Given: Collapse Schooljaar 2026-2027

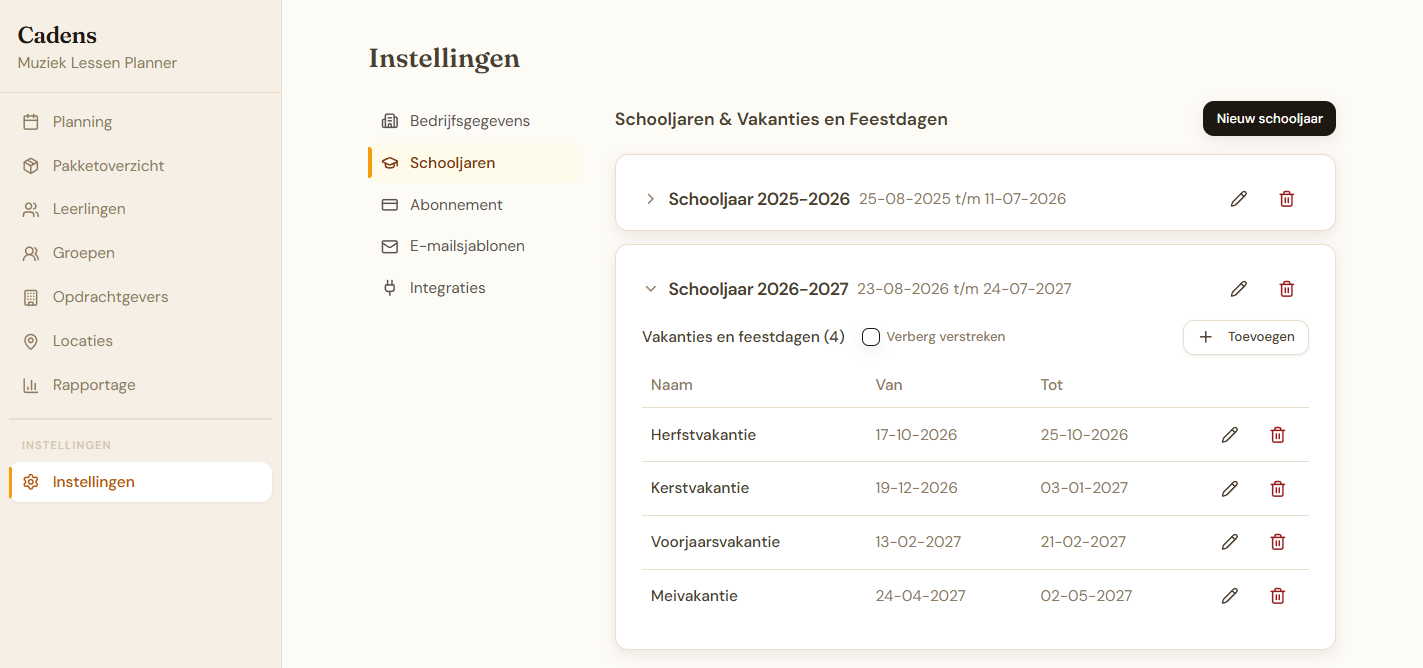Looking at the screenshot, I should point(651,288).
